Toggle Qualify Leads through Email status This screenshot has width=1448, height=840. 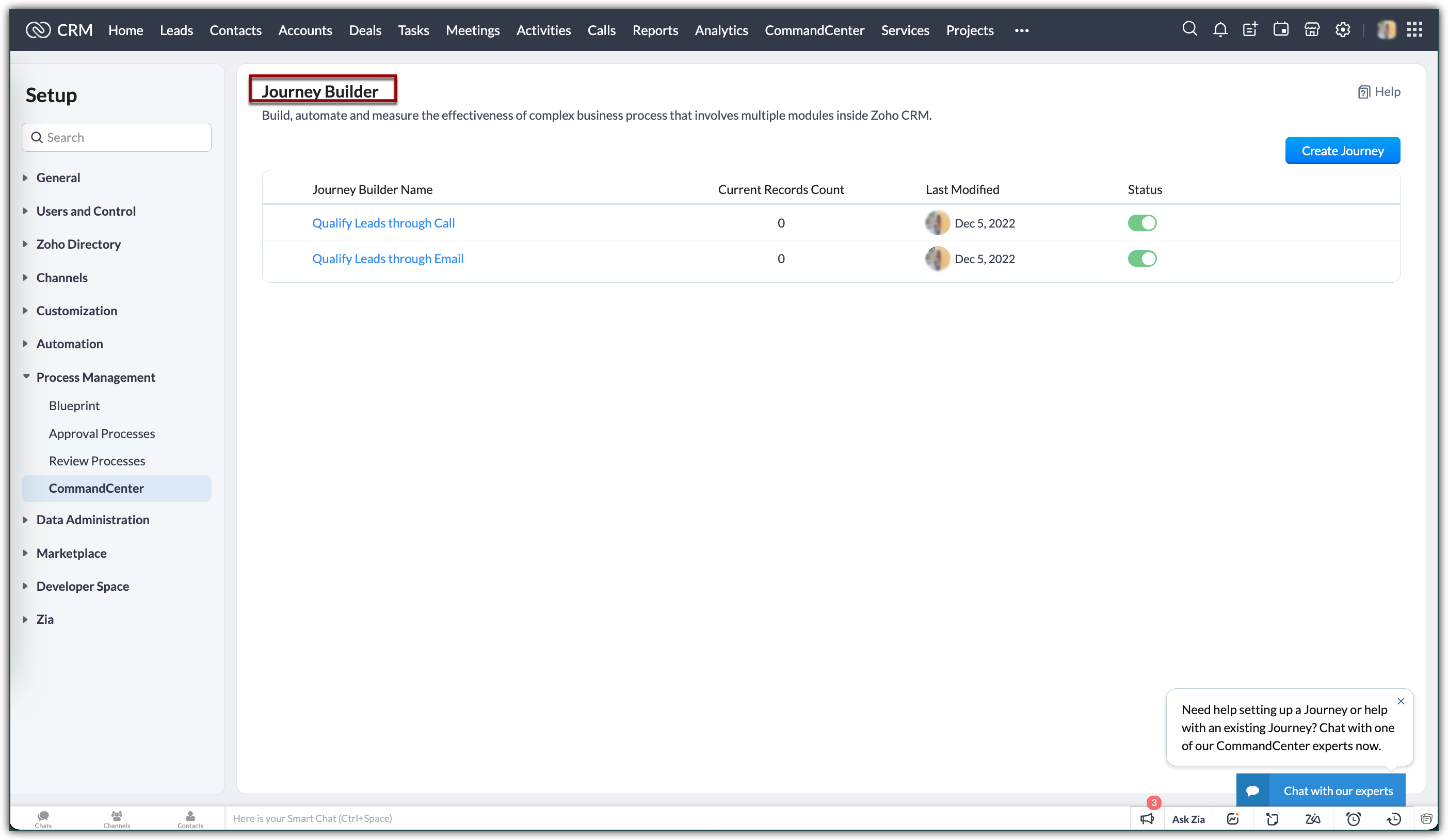pyautogui.click(x=1142, y=259)
